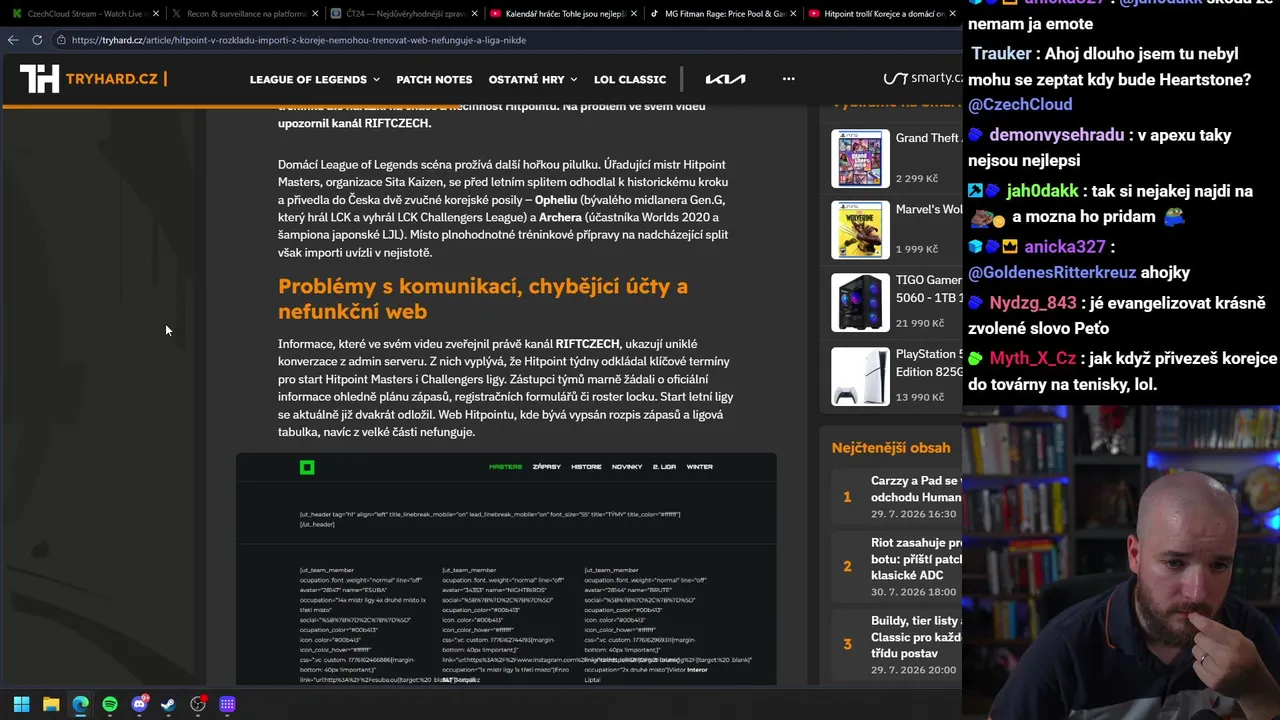Open the three-dots more menu in navbar
This screenshot has height=720, width=1280.
789,79
